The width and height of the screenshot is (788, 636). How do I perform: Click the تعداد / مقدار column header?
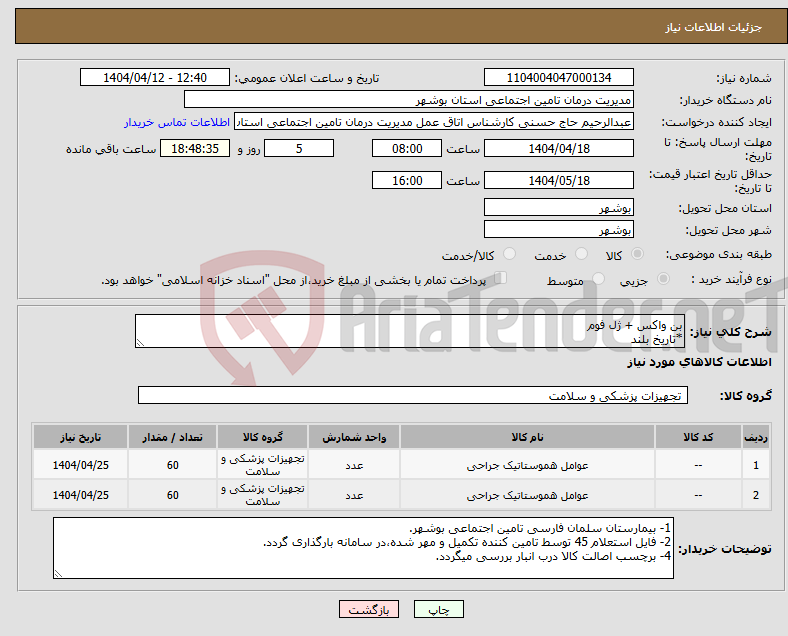(172, 437)
